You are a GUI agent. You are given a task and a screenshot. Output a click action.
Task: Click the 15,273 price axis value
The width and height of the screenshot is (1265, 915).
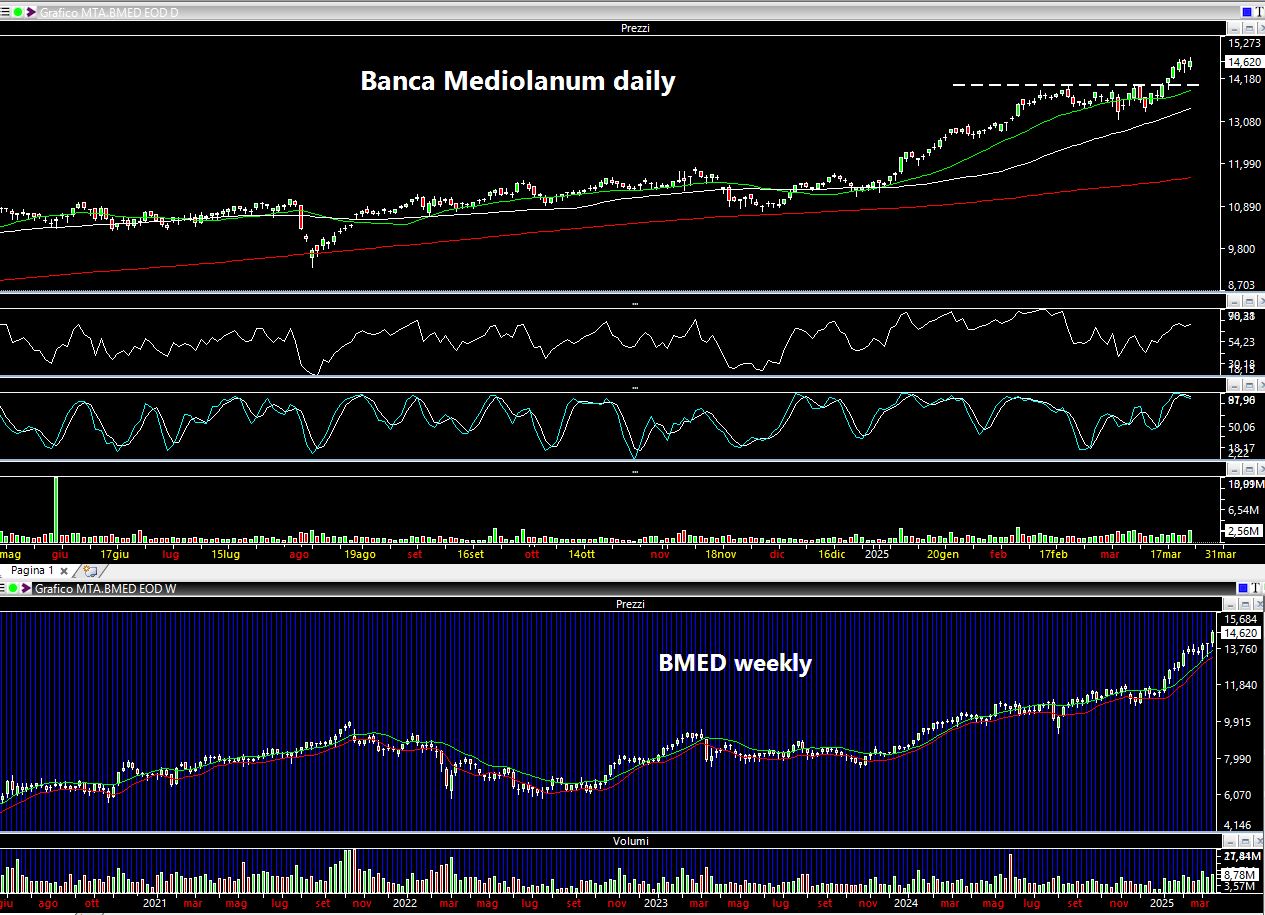(1243, 44)
